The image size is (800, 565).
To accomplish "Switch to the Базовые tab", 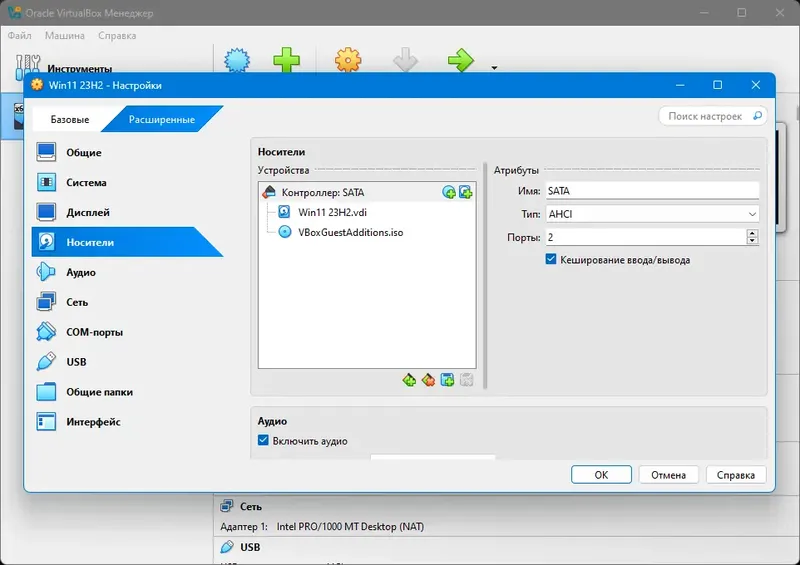I will pos(70,119).
